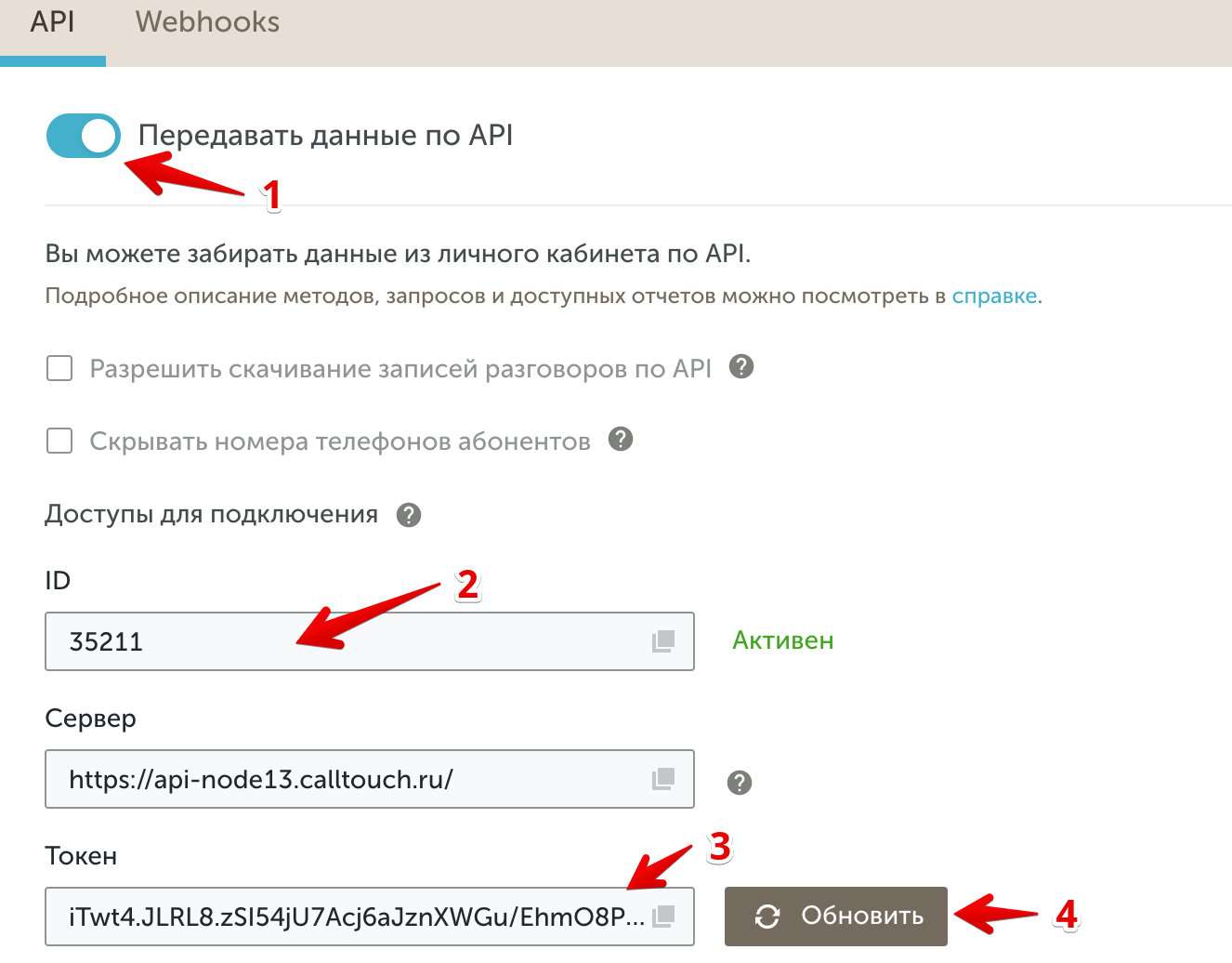Click the «ID» field label
1232x963 pixels.
pyautogui.click(x=58, y=581)
